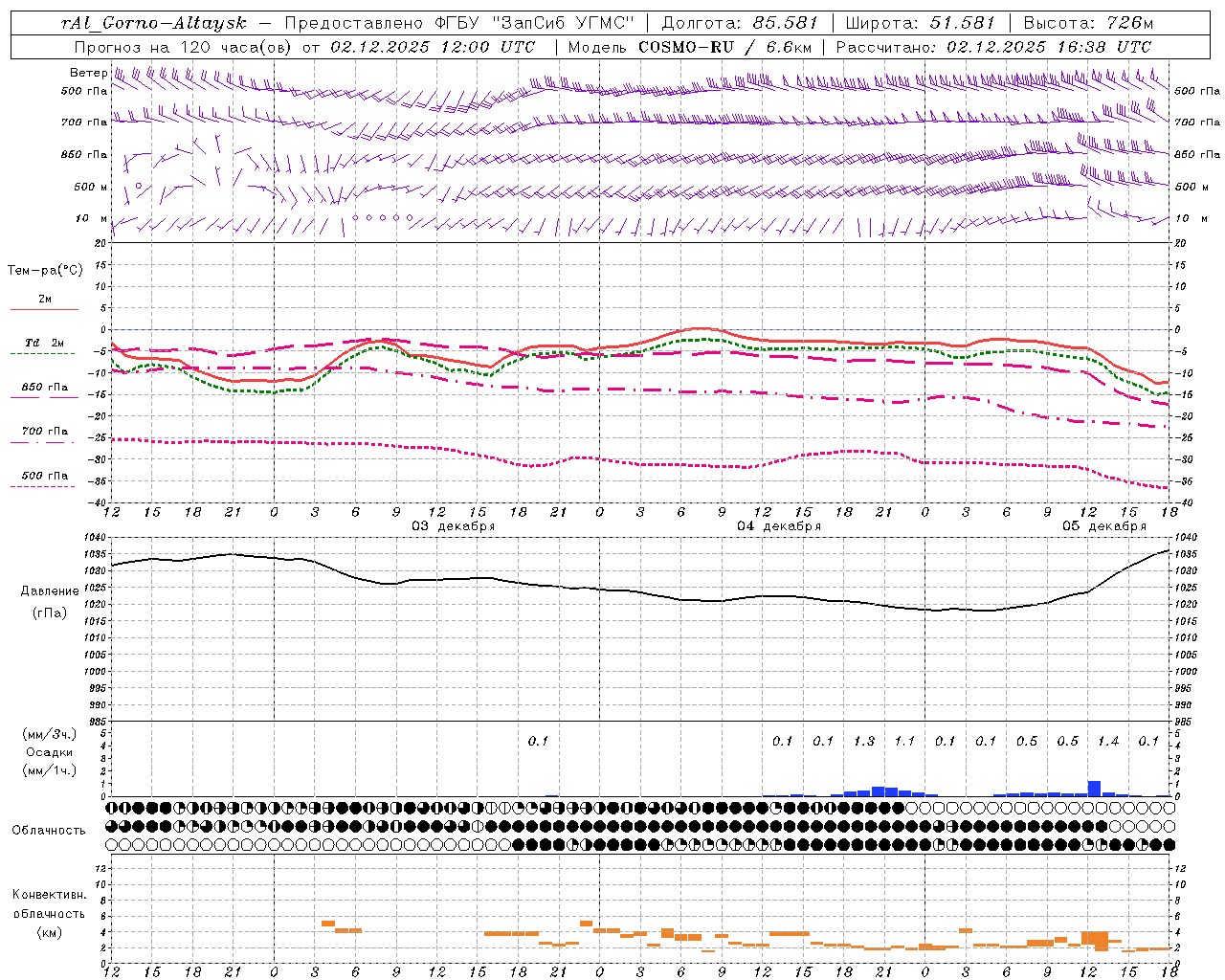Click the computed time Рассчитано: 02.12.2025 16:38 UTC
1225x980 pixels.
[993, 47]
